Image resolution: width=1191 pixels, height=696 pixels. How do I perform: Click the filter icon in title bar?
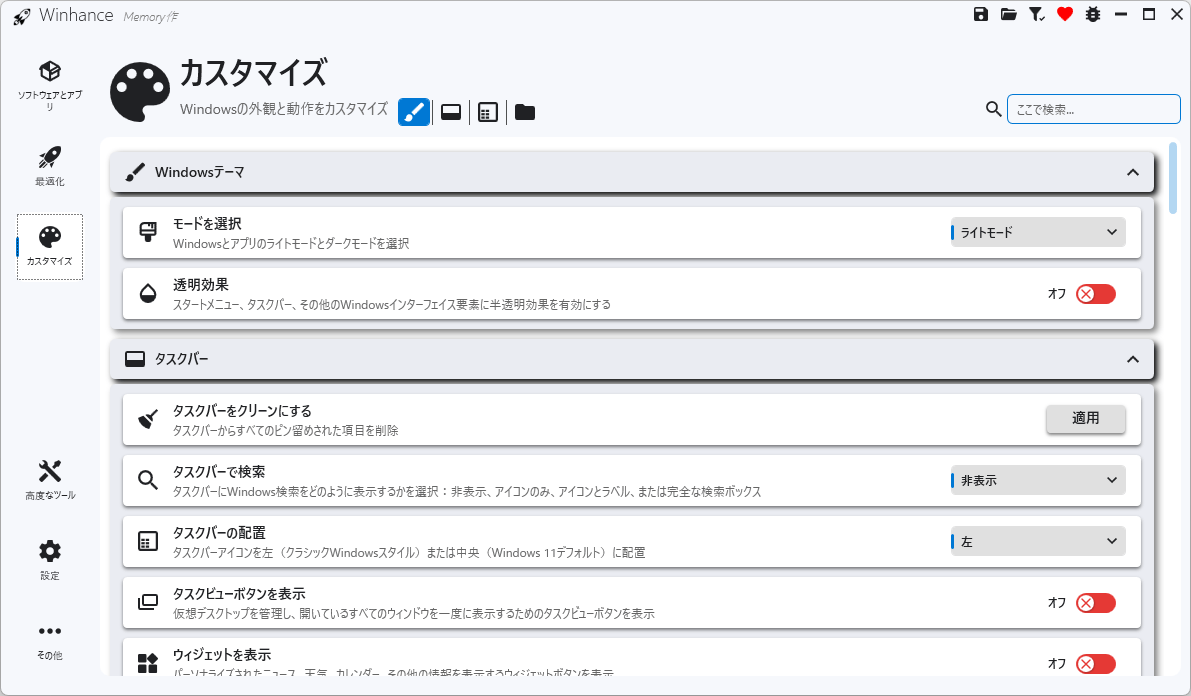point(1037,15)
